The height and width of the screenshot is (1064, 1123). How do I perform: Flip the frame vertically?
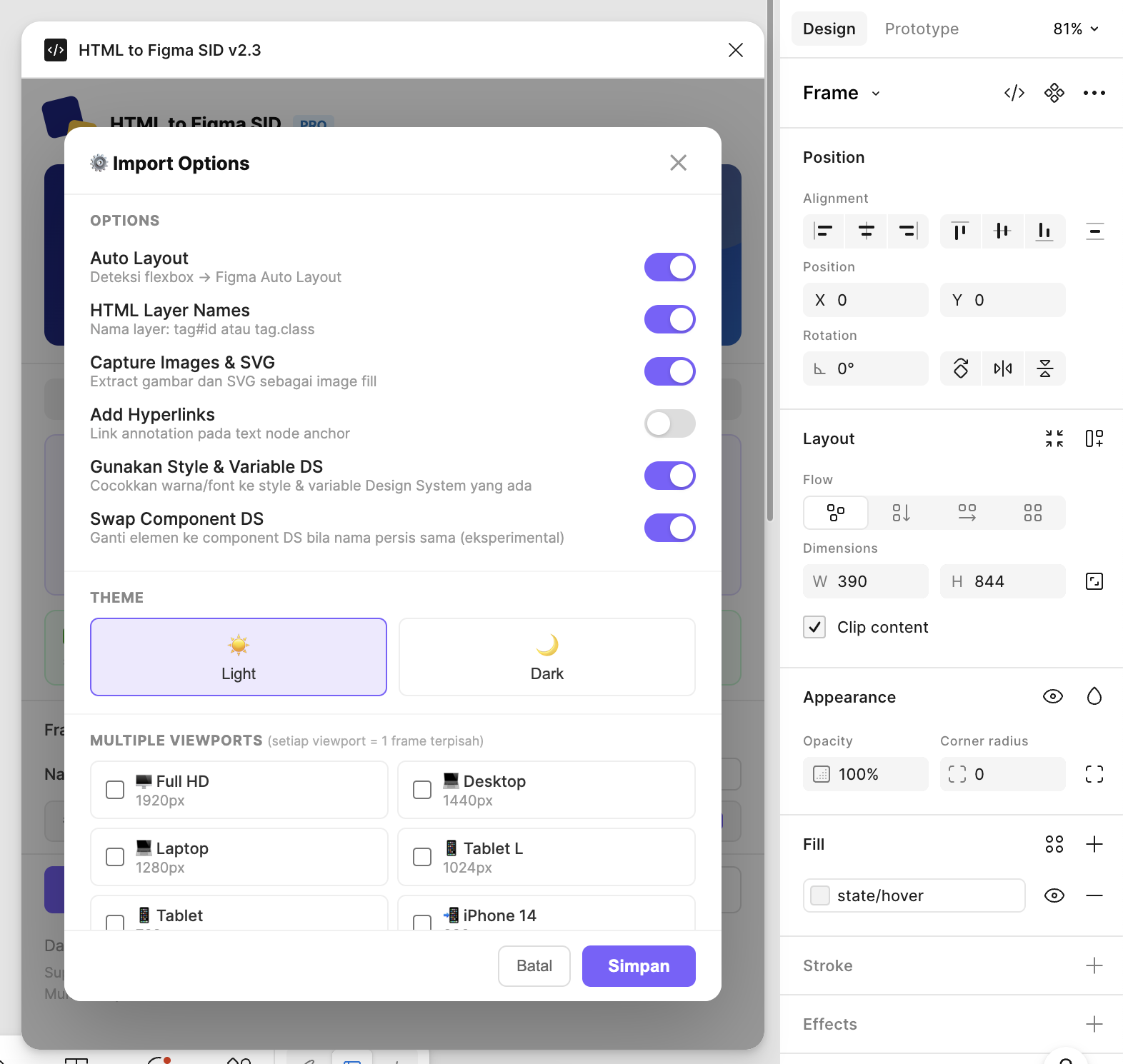[1045, 368]
